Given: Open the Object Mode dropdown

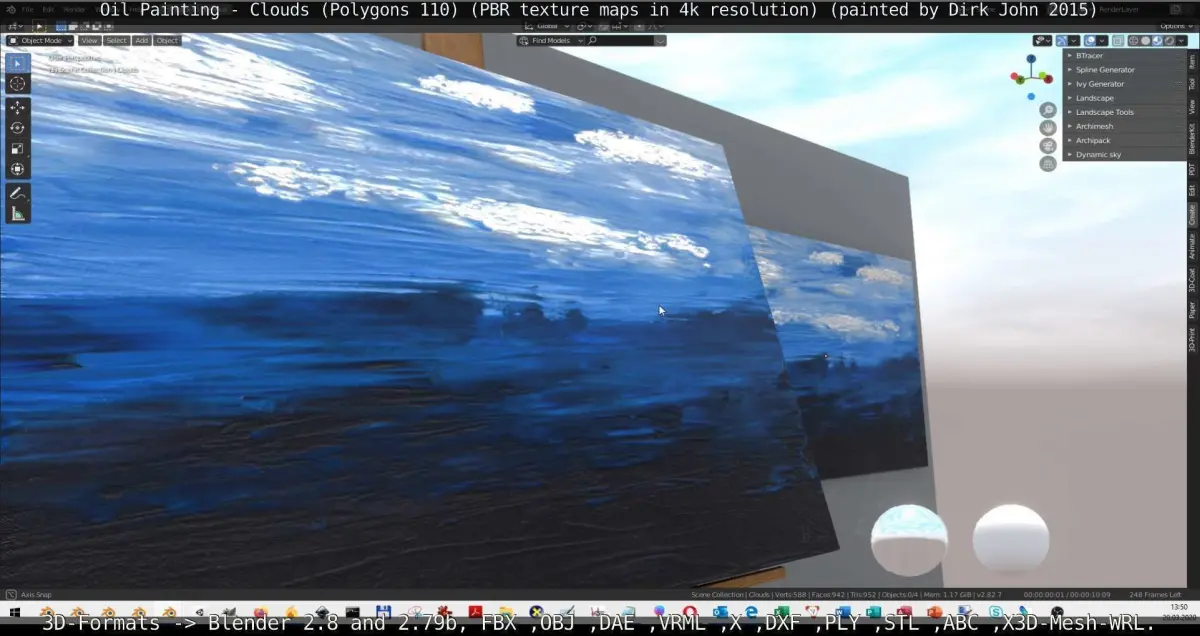Looking at the screenshot, I should [x=40, y=41].
